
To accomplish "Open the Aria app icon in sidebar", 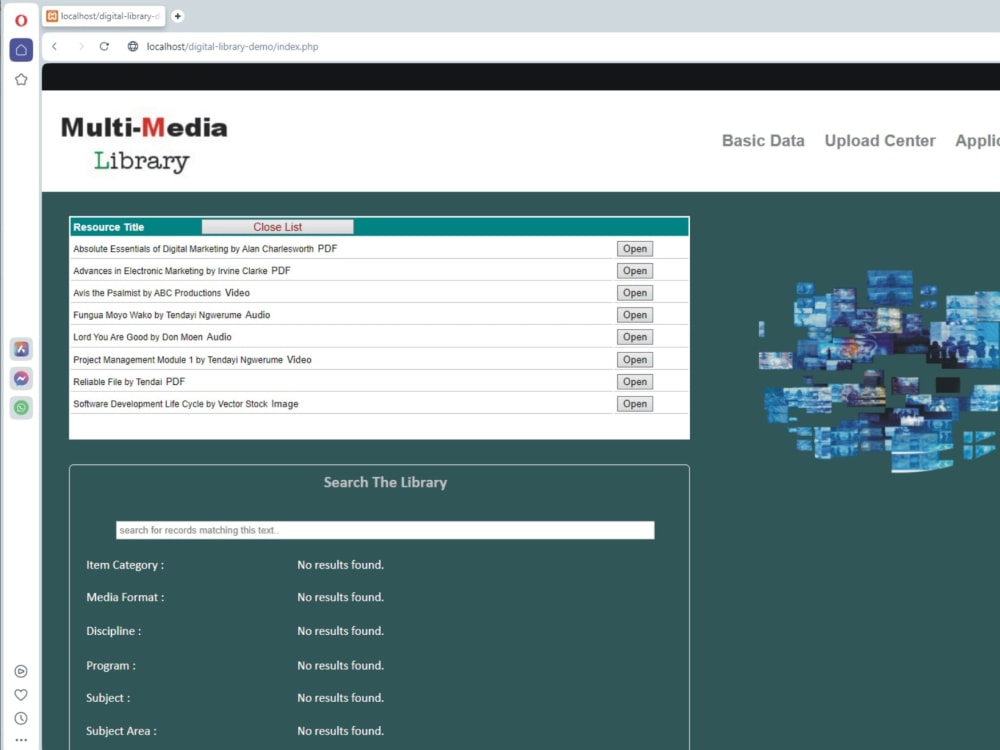I will 21,349.
